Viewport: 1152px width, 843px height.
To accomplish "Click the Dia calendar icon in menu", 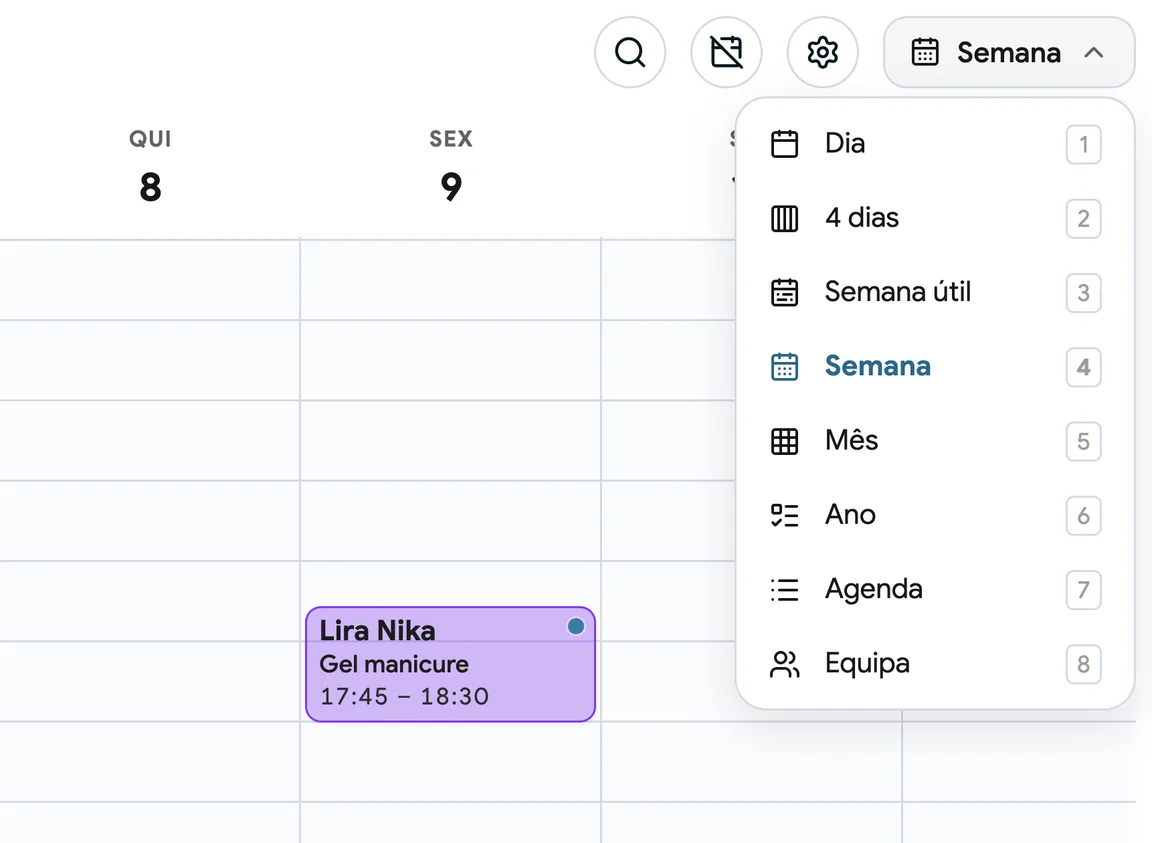I will [784, 144].
